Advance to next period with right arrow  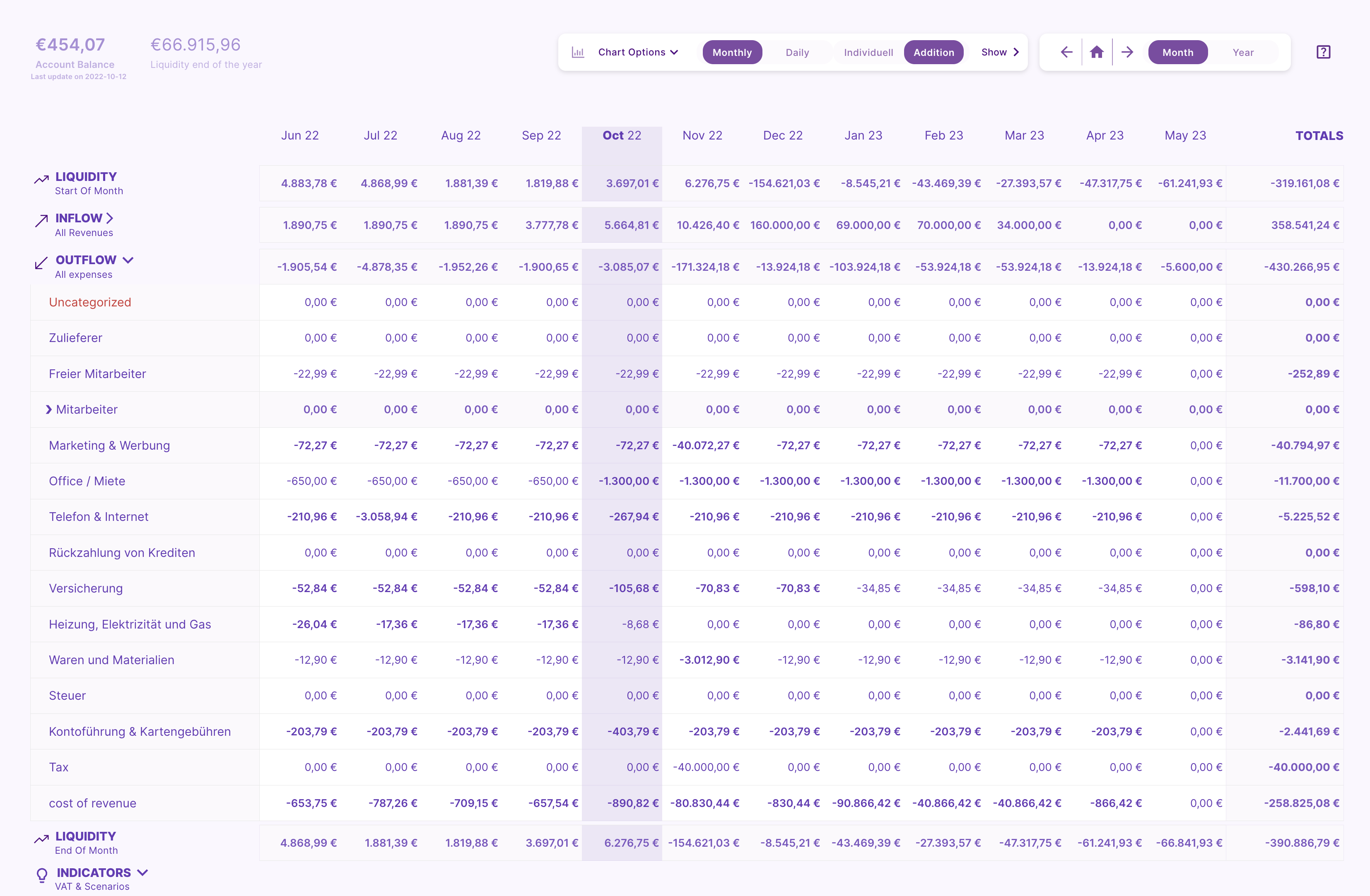[x=1127, y=52]
